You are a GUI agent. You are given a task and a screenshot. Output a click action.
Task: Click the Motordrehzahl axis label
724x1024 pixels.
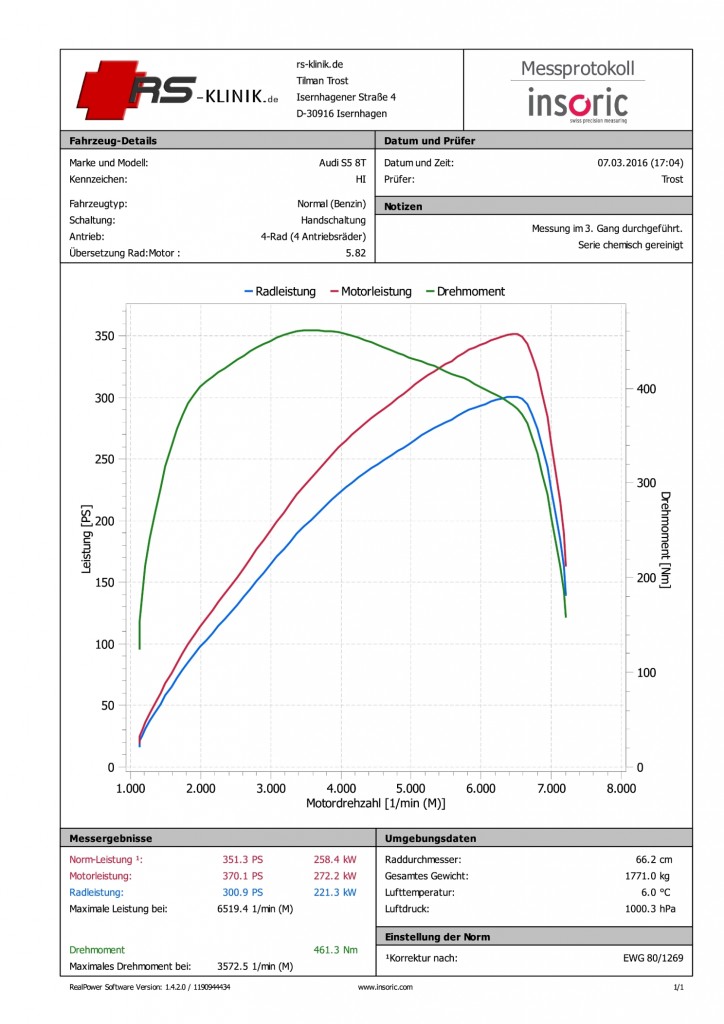[376, 803]
